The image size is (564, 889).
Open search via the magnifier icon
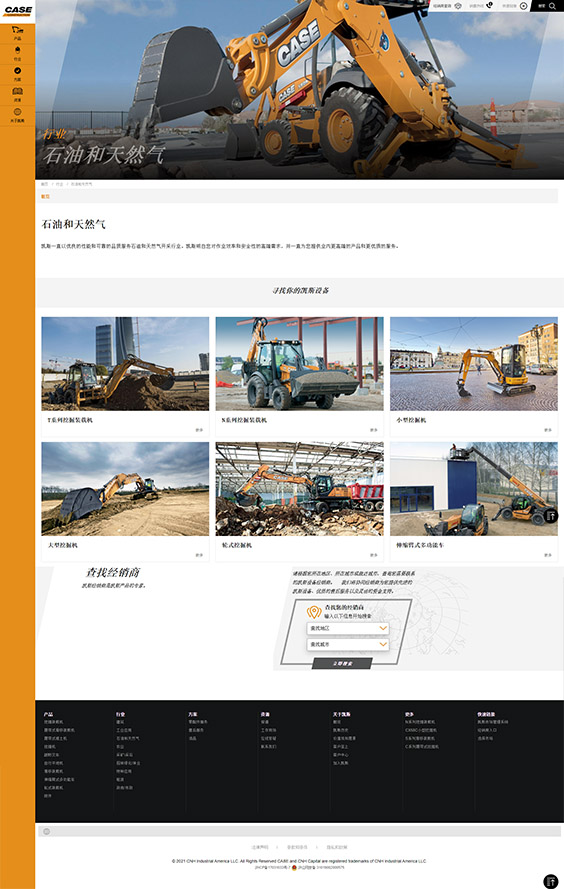coord(552,6)
